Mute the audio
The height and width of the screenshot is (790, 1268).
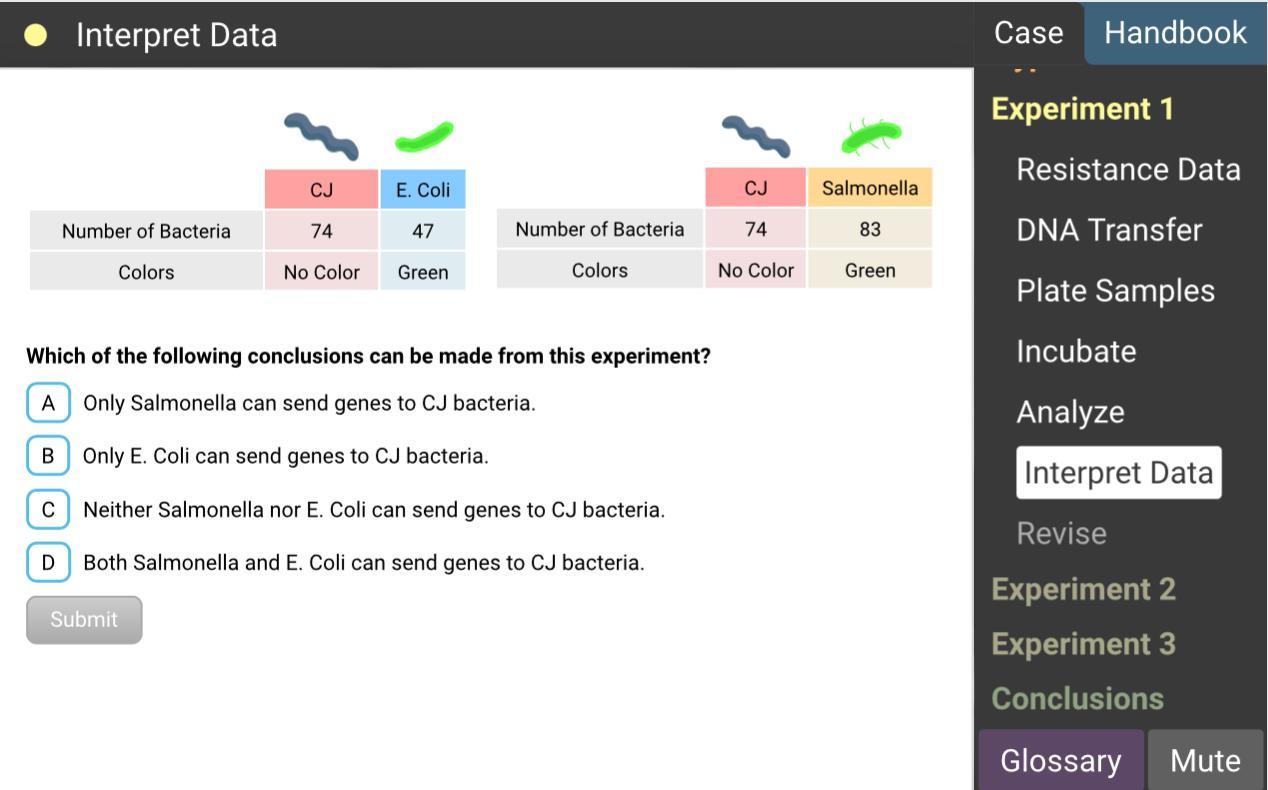[x=1205, y=760]
